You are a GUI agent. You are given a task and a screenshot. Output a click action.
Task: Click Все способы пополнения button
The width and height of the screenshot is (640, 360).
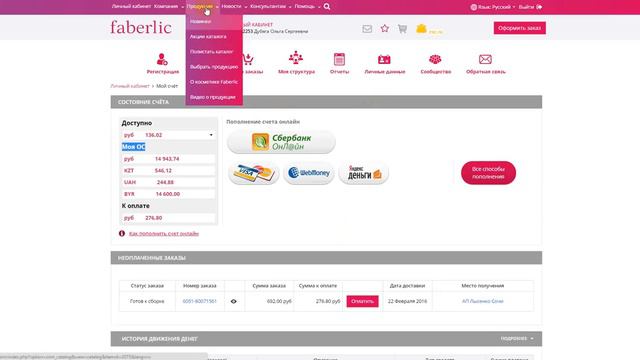point(488,173)
